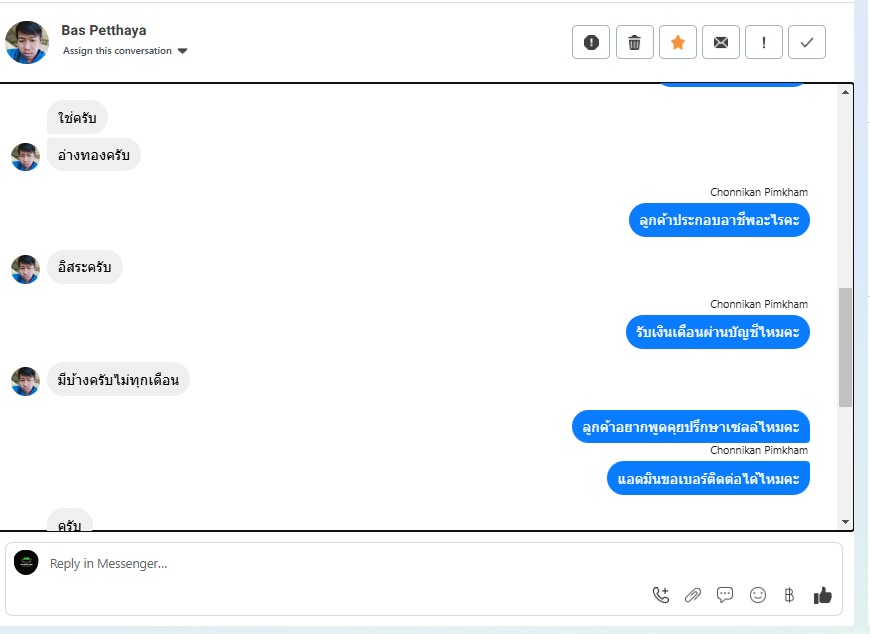Open the emoji picker smiley icon
This screenshot has height=634, width=870.
757,595
